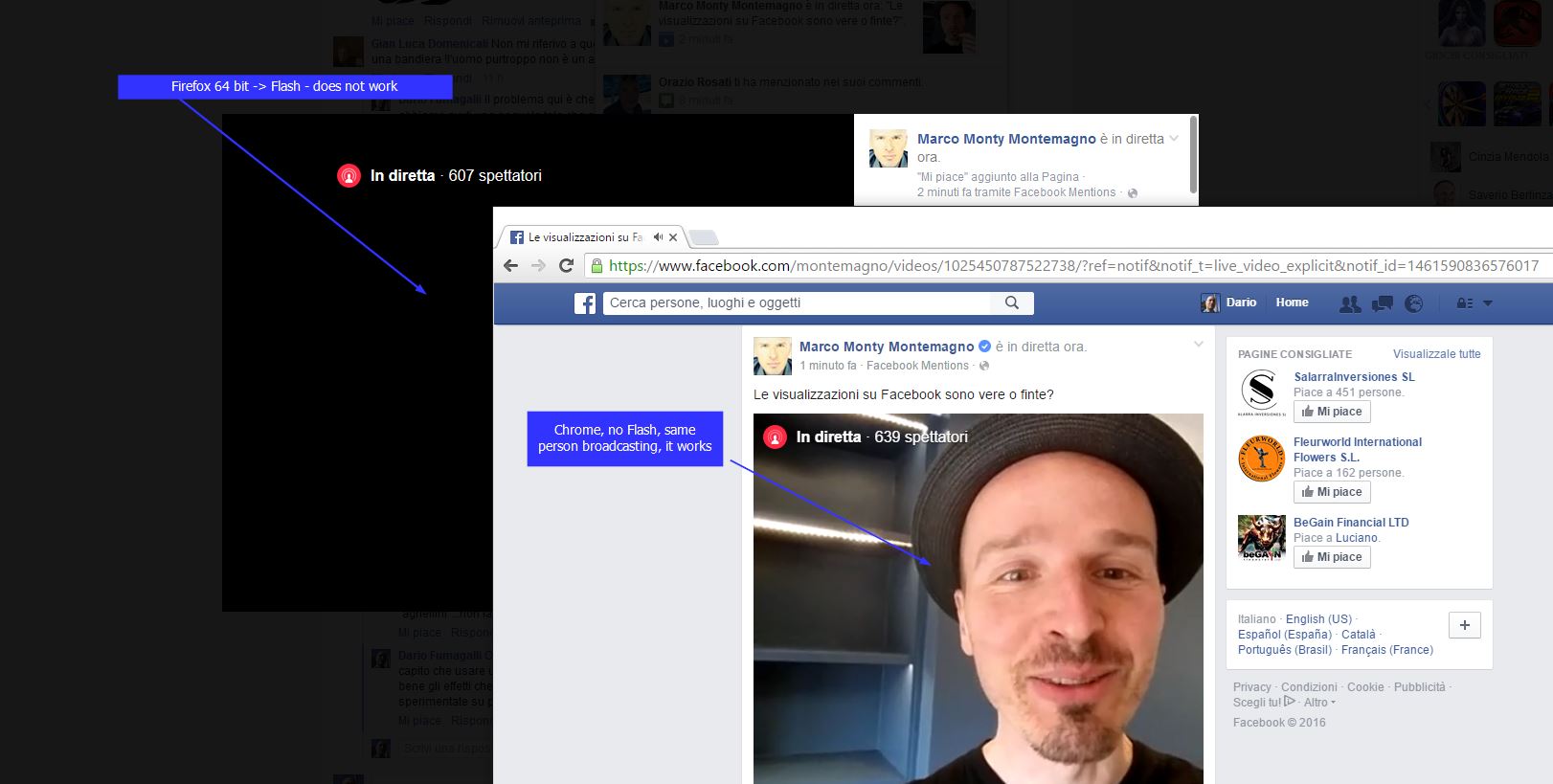Click Montemagno's avatar in the Firefox video side panel
The image size is (1553, 784).
pos(888,148)
